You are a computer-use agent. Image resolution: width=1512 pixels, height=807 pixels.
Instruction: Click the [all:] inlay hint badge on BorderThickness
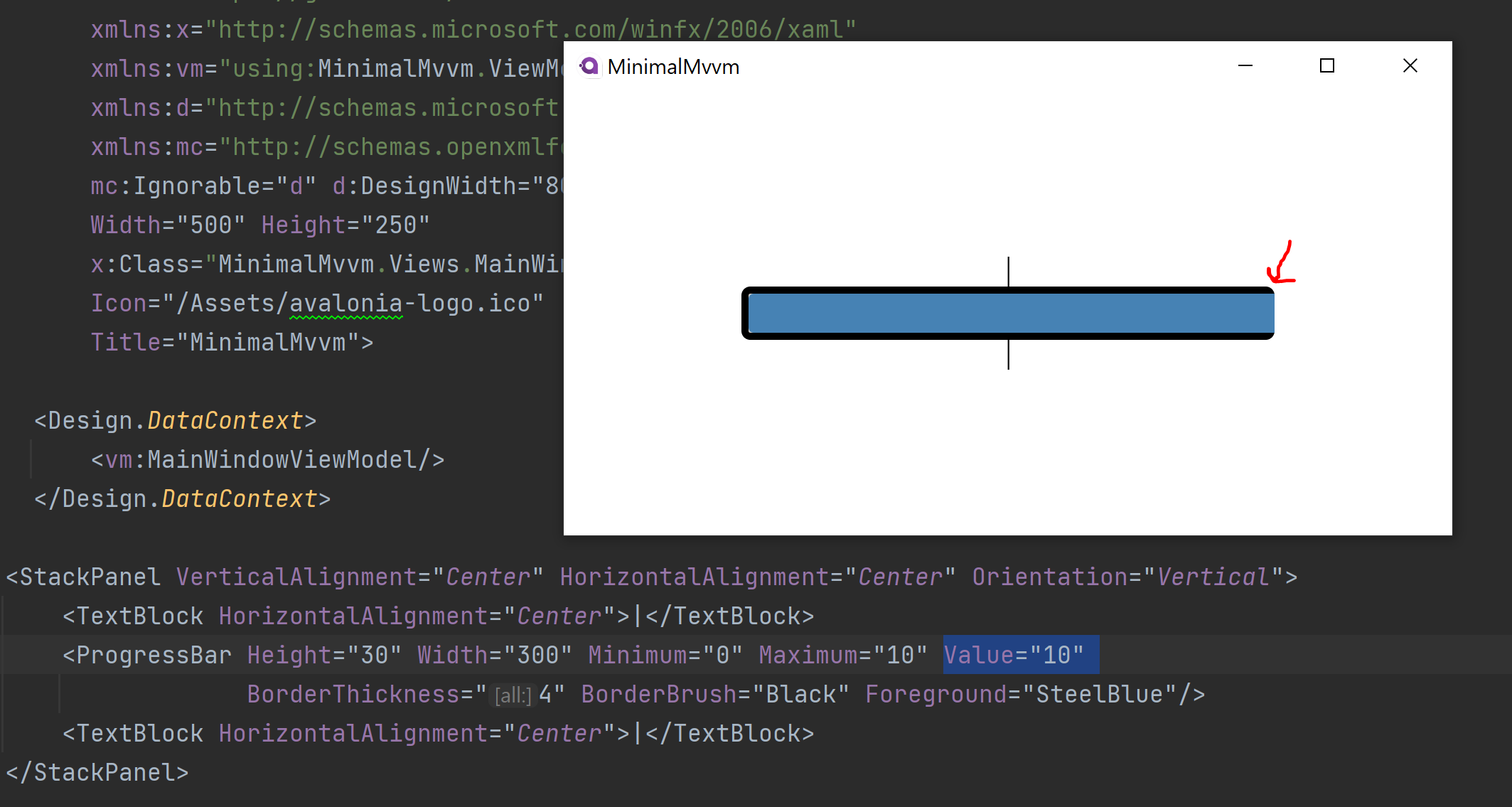[512, 695]
